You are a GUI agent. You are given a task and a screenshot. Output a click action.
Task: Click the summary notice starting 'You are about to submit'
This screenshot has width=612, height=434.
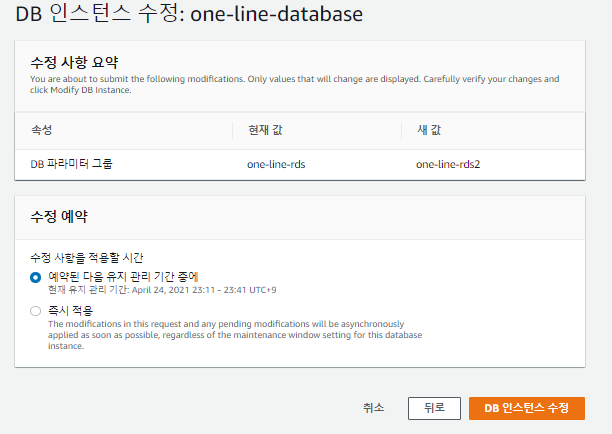(295, 84)
